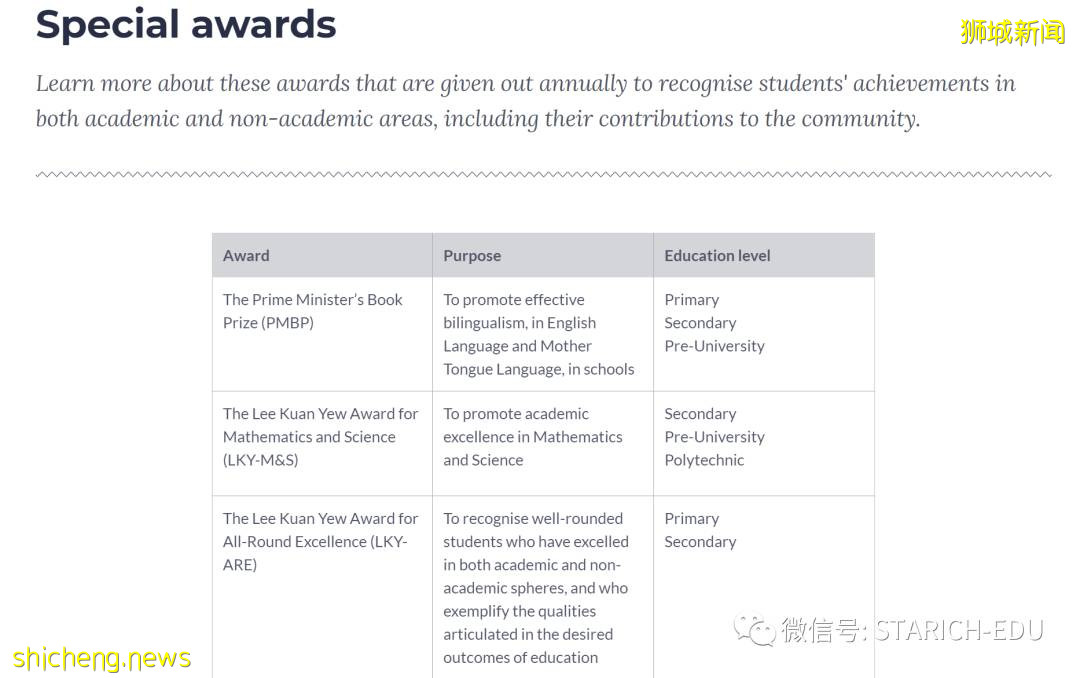Select the "Award" column header

point(246,255)
